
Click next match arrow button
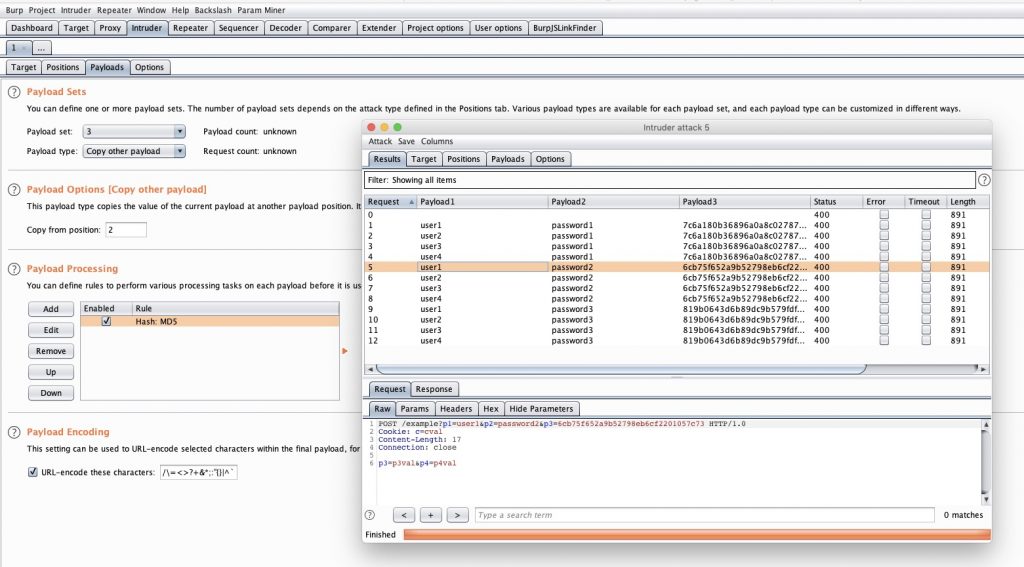[x=457, y=515]
